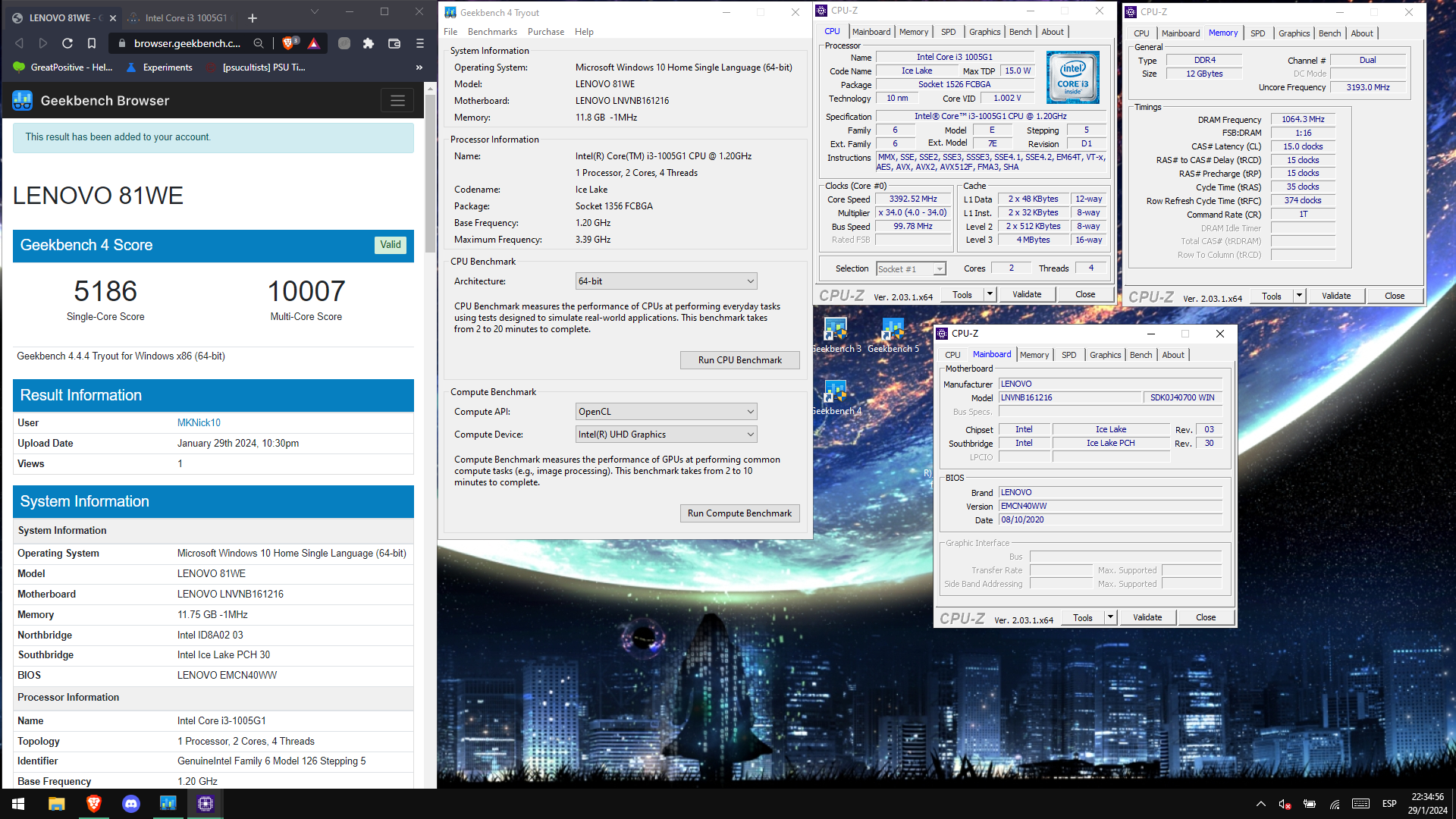Click the Brave icon in taskbar

[x=93, y=804]
